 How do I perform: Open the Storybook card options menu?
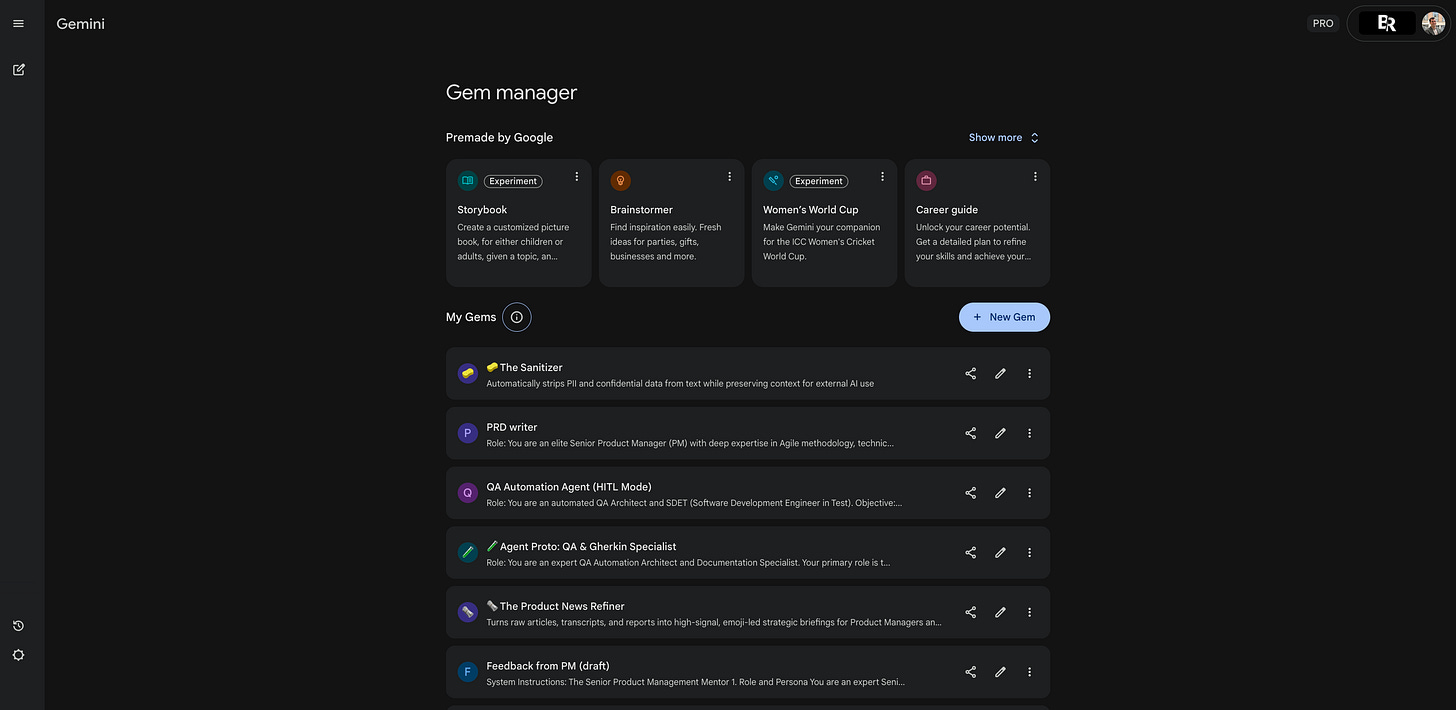tap(576, 176)
